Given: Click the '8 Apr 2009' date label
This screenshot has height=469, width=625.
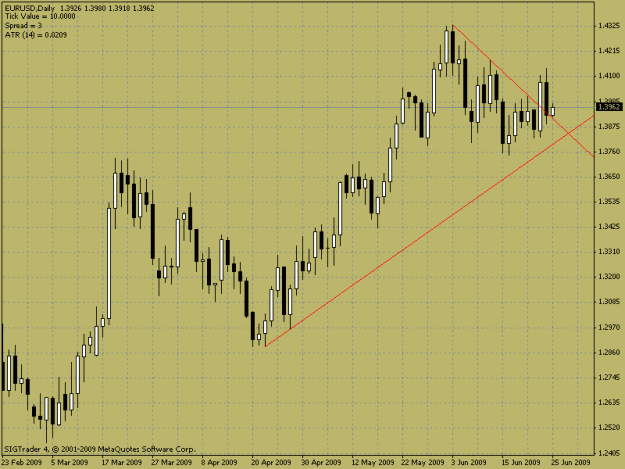Looking at the screenshot, I should [219, 462].
